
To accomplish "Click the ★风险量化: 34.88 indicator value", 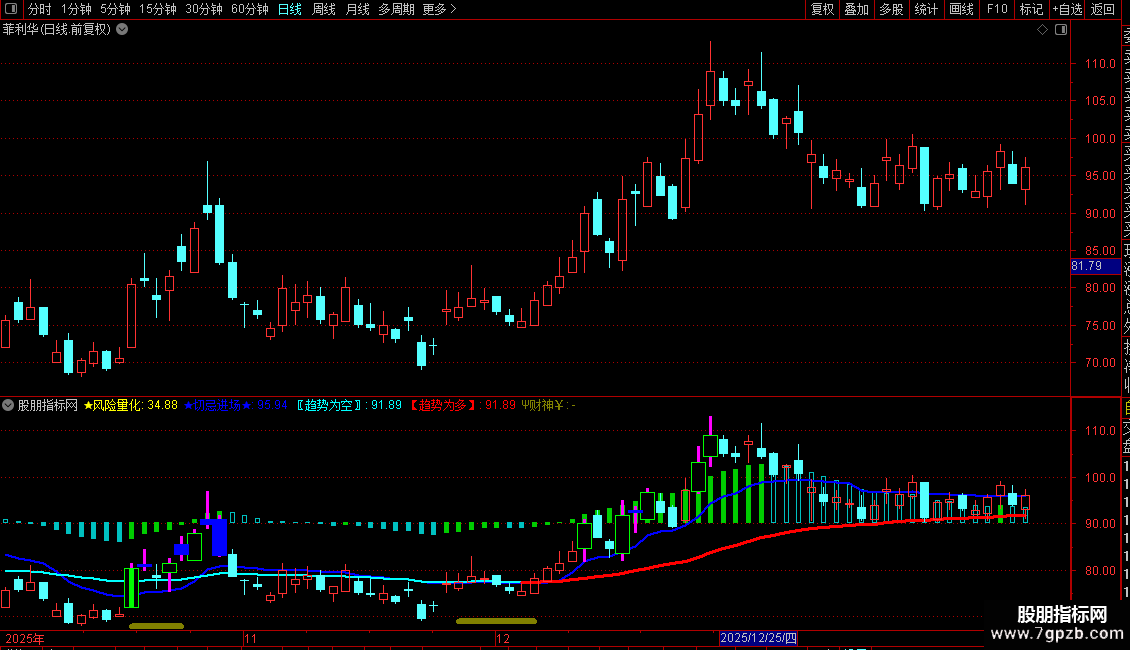I will [x=130, y=406].
